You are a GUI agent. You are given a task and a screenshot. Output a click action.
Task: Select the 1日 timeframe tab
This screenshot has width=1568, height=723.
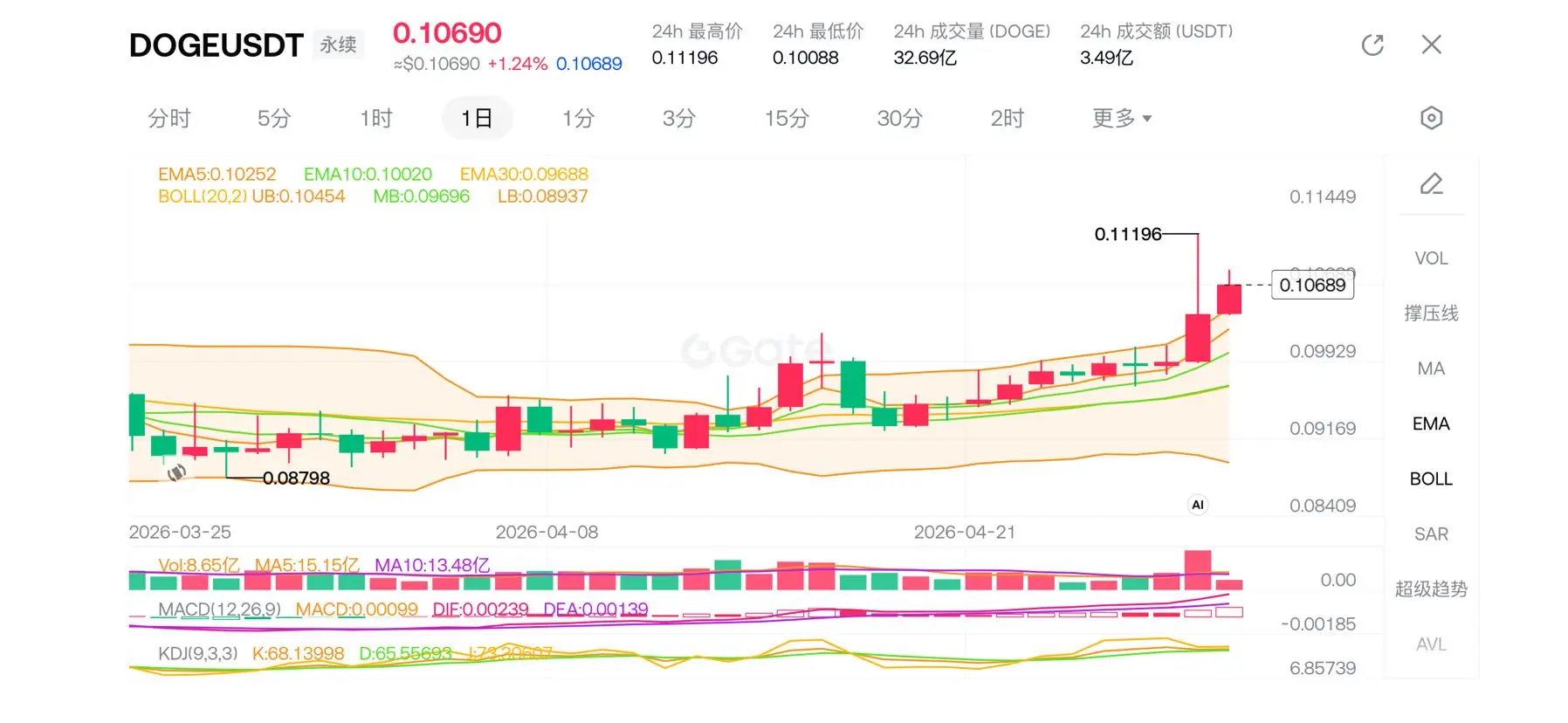477,118
